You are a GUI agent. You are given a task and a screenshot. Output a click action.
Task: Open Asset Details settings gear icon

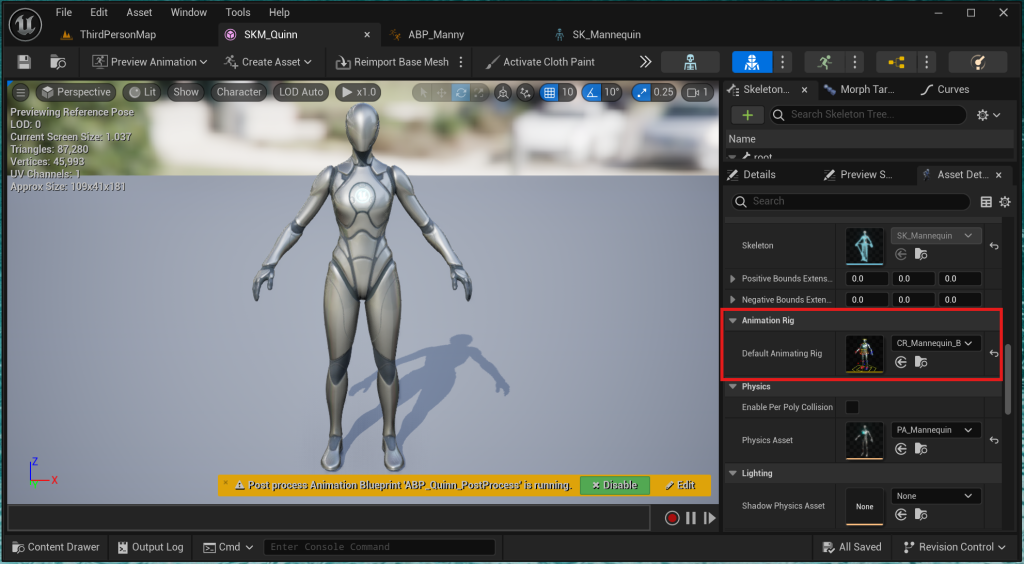pyautogui.click(x=1005, y=202)
